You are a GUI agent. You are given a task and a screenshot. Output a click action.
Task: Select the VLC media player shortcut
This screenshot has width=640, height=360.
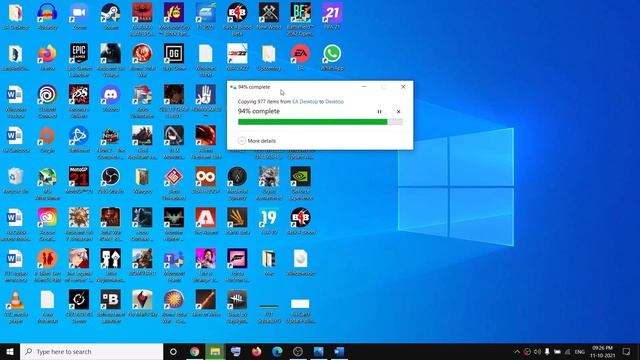click(16, 307)
